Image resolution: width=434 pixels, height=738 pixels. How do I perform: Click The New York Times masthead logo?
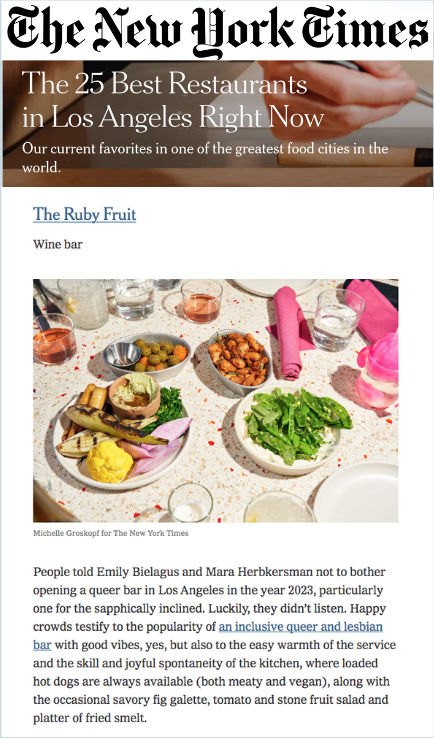point(217,29)
